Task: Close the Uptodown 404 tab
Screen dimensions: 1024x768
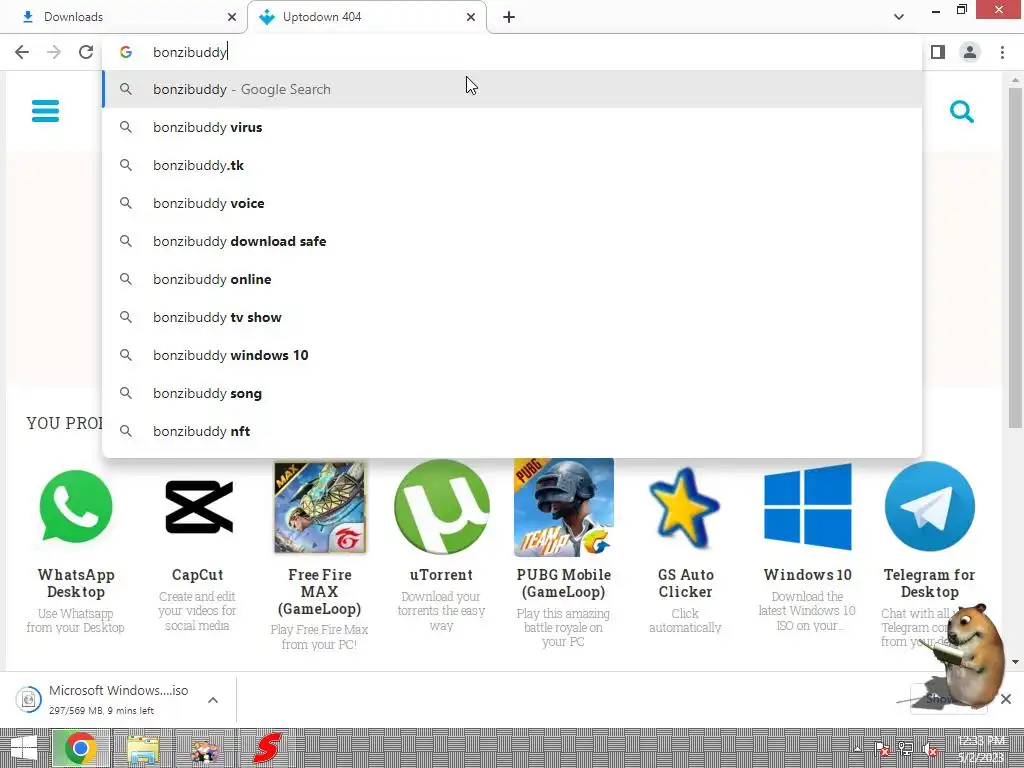Action: tap(471, 17)
